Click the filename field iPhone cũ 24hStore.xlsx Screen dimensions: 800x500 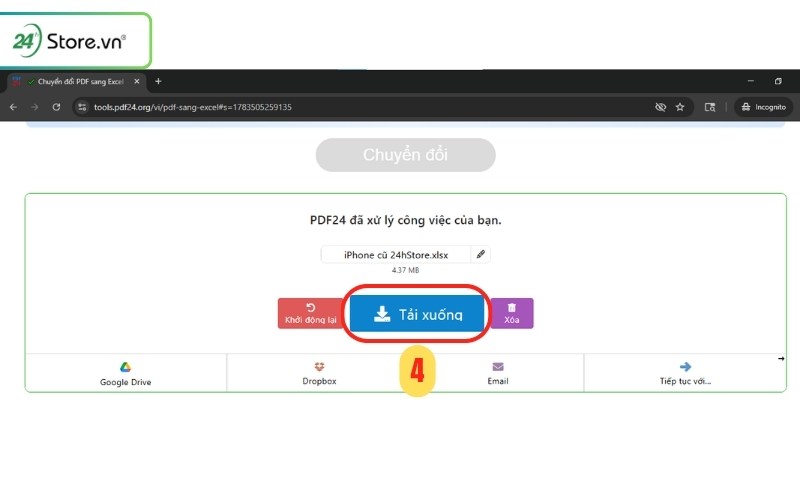click(x=396, y=255)
